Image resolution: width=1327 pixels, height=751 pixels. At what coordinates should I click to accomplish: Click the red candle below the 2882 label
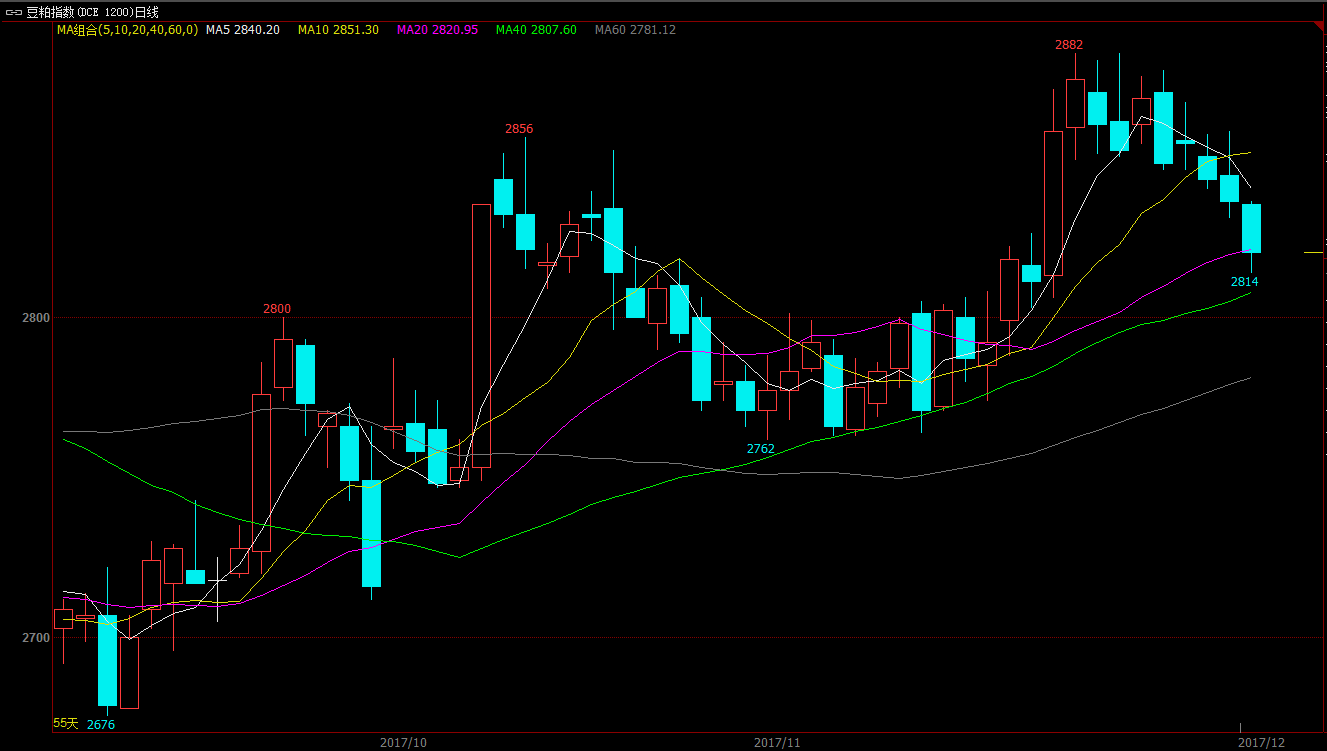pyautogui.click(x=1075, y=103)
